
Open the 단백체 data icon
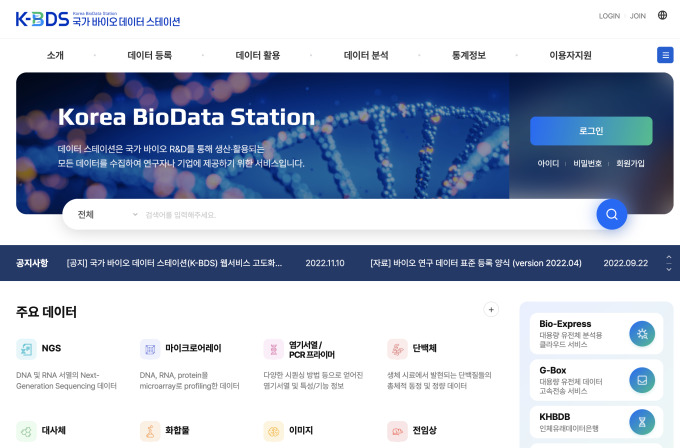(x=397, y=349)
